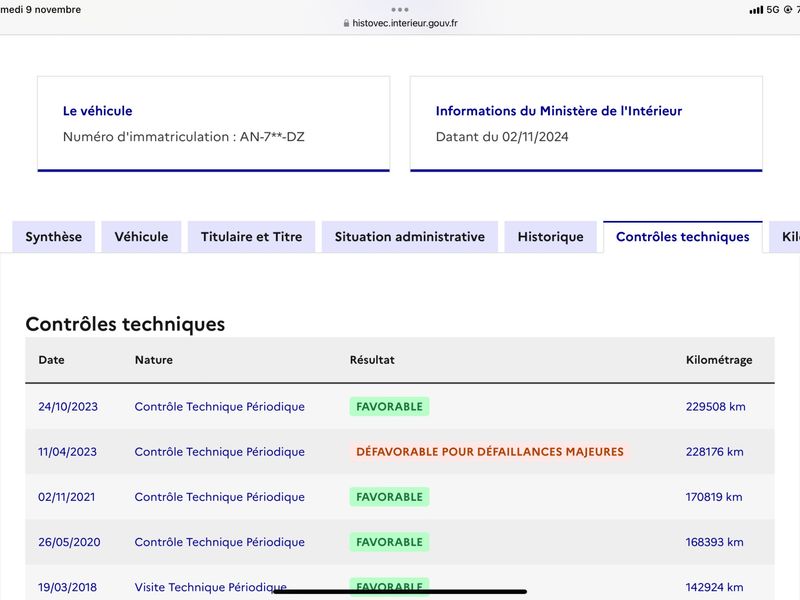Click the Résultat column header
The height and width of the screenshot is (600, 800).
[x=372, y=360]
